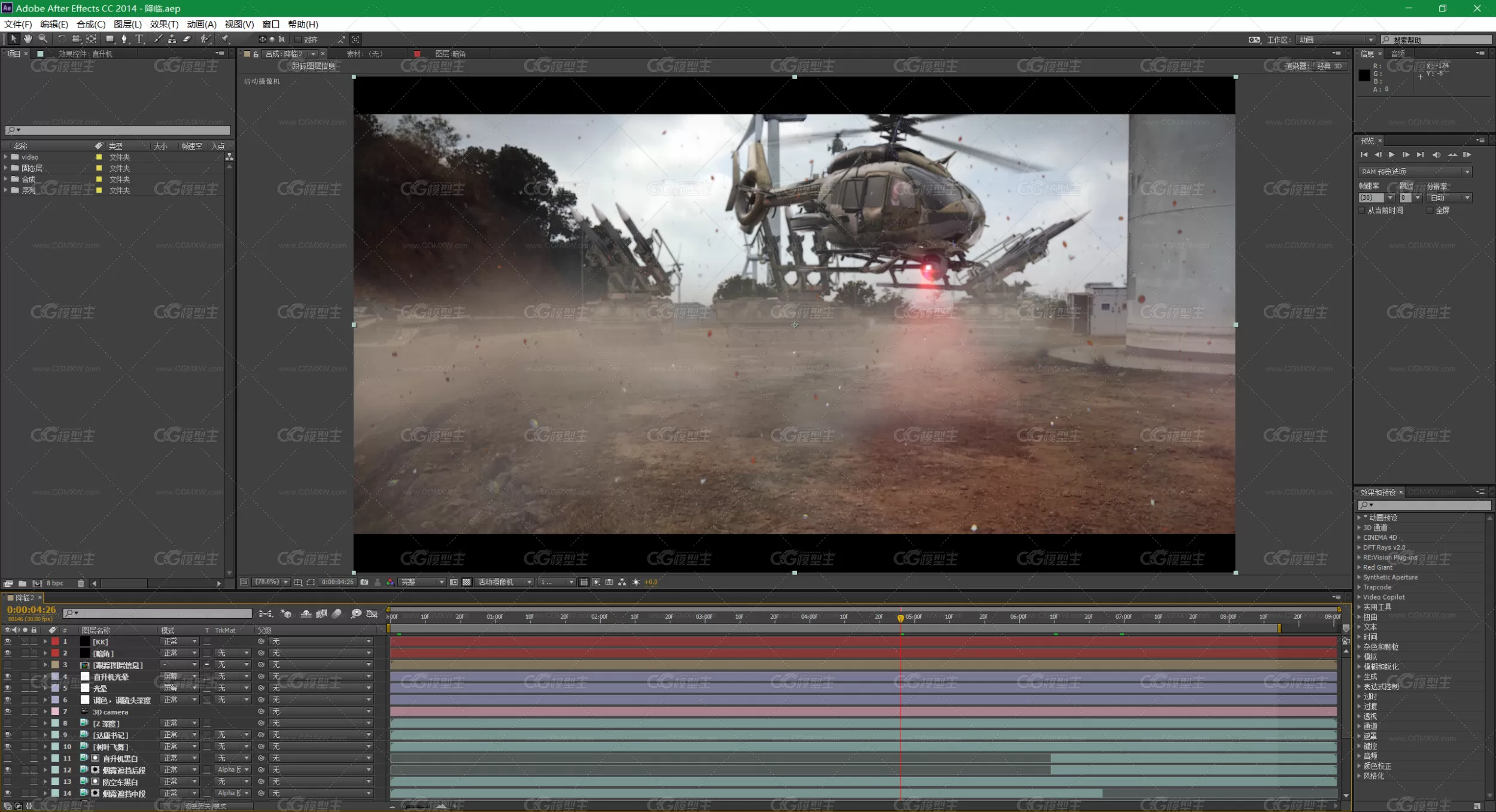The image size is (1496, 812).
Task: Select the Horizontal Type tool
Action: (x=139, y=39)
